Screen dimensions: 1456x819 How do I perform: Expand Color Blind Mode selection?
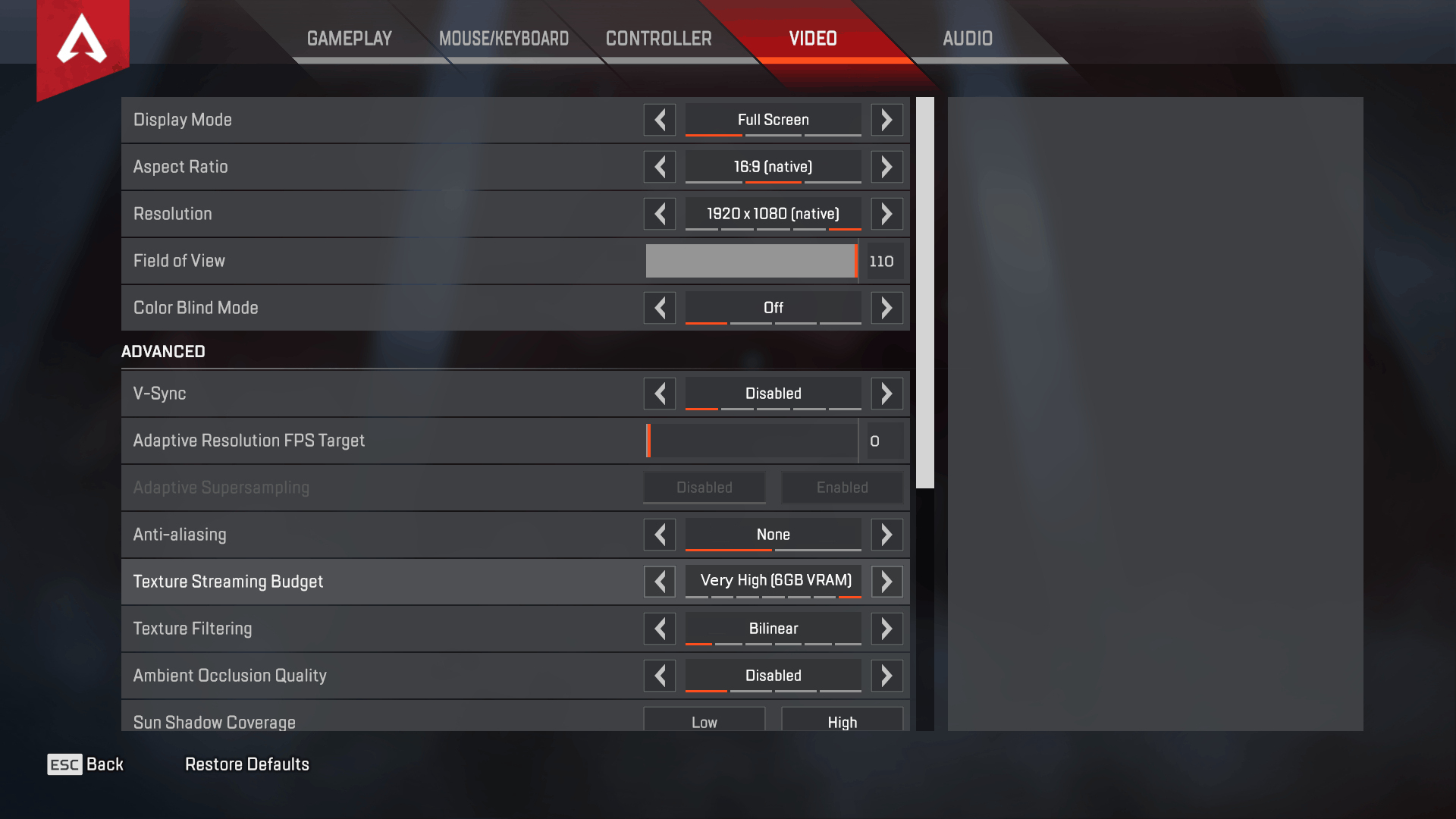885,308
